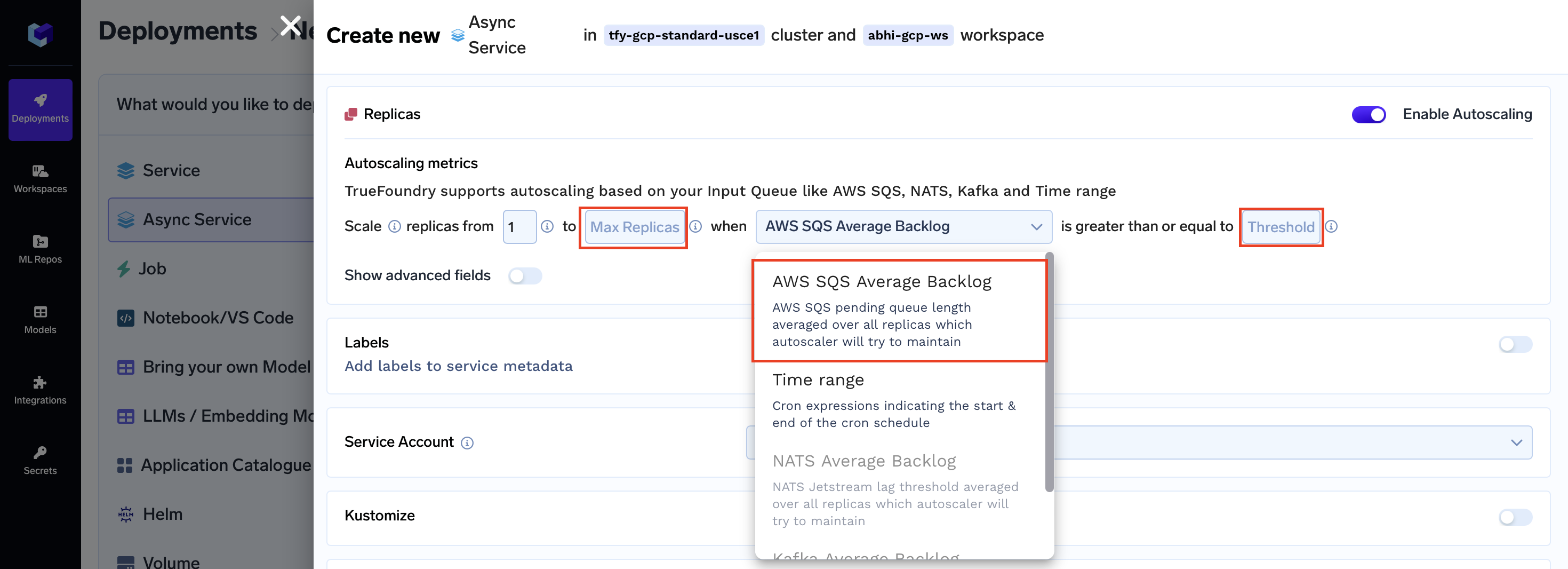Click the Replicas section icon
1568x569 pixels.
[x=350, y=114]
